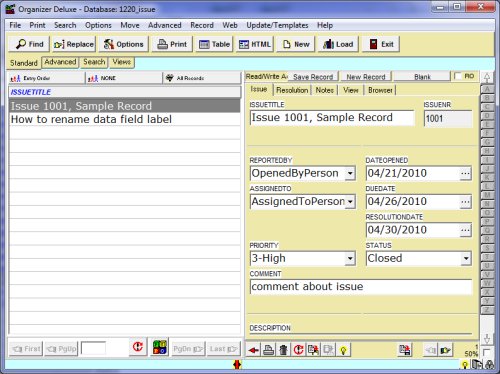
Task: Open the Entry Order sort selector
Action: point(46,78)
